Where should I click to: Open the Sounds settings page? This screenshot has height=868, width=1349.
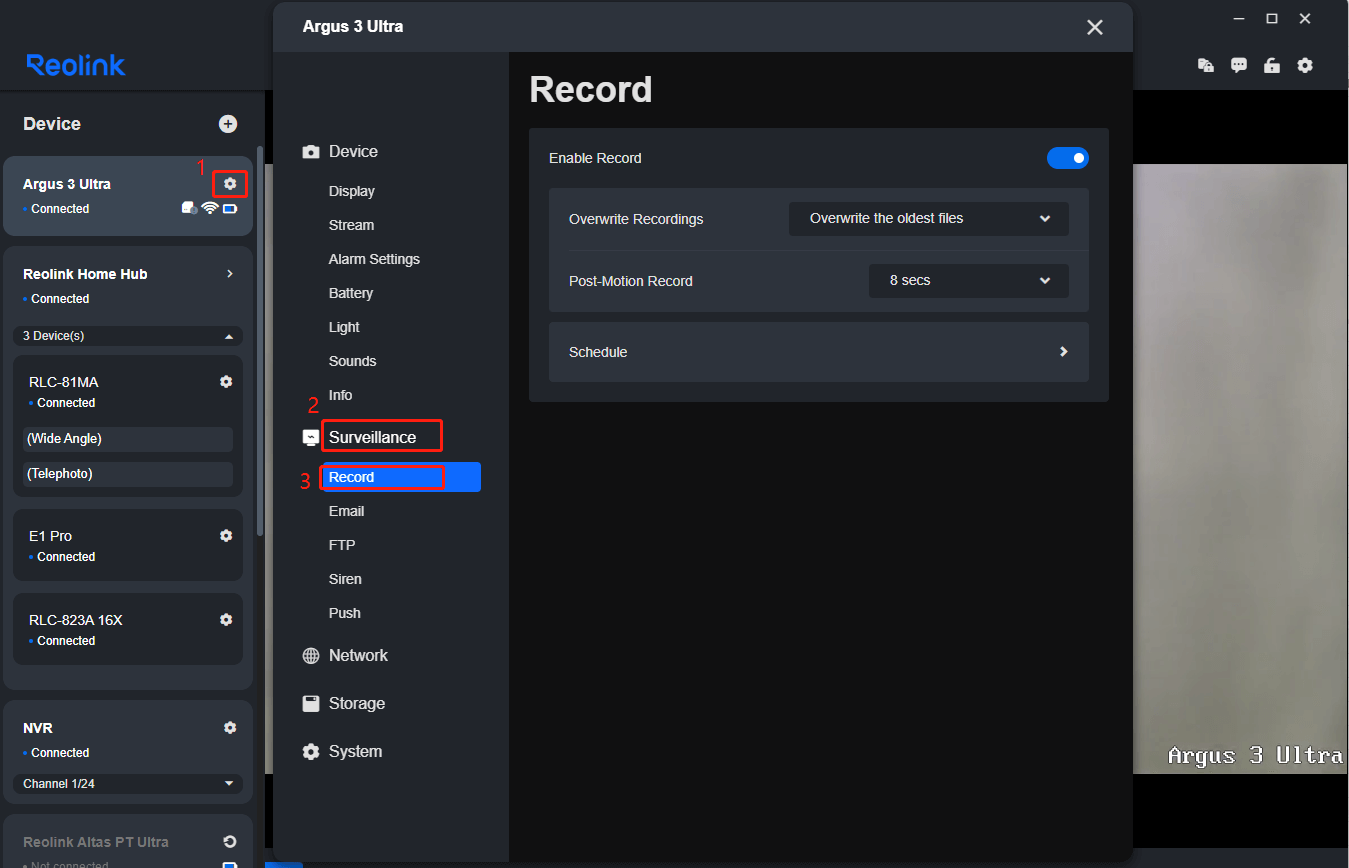click(x=352, y=361)
